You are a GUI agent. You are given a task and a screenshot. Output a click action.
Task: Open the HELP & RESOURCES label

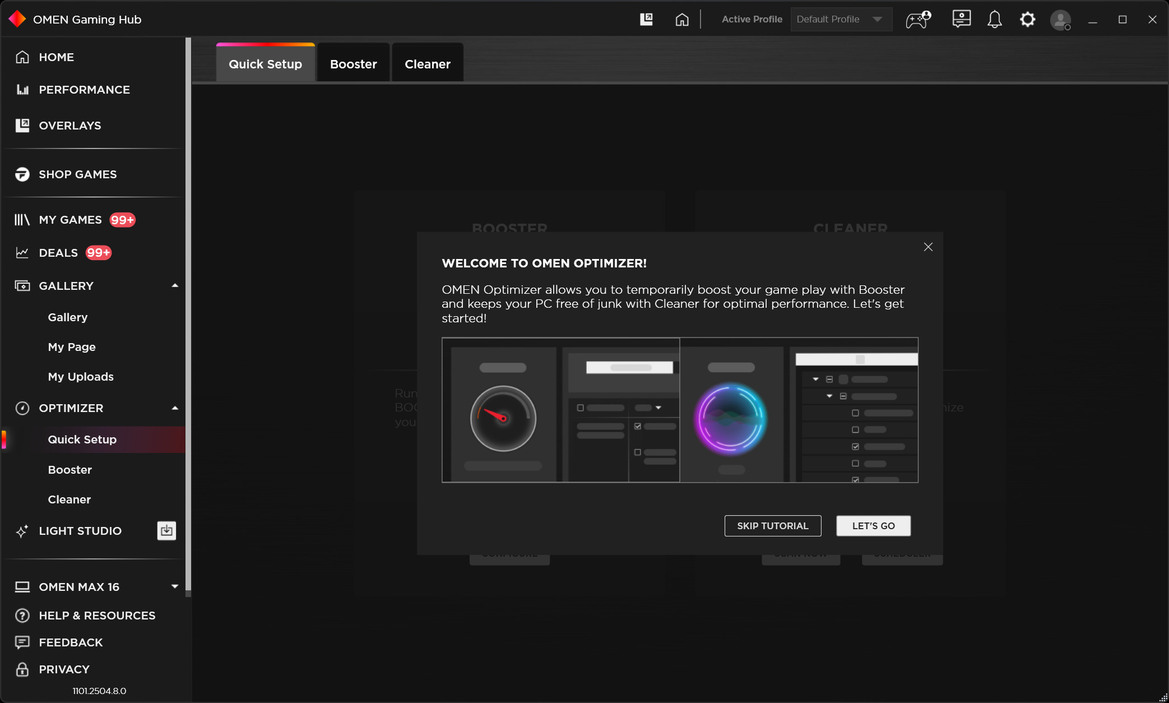(x=97, y=616)
